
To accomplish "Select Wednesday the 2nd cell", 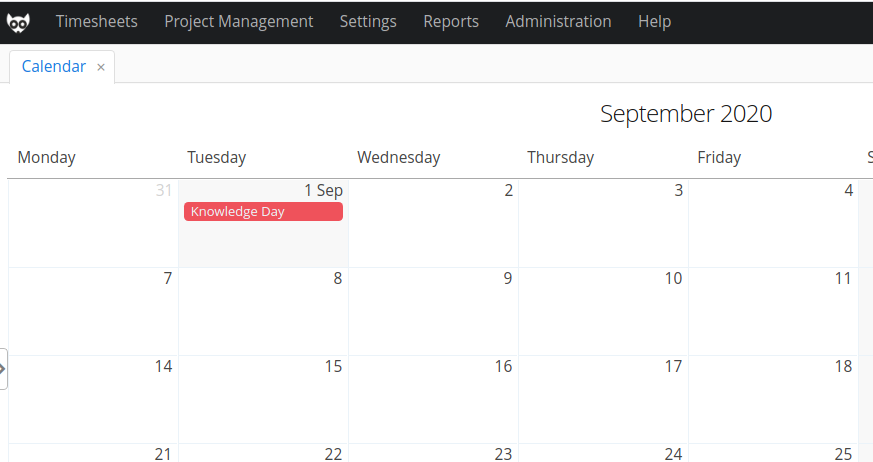I will (433, 224).
